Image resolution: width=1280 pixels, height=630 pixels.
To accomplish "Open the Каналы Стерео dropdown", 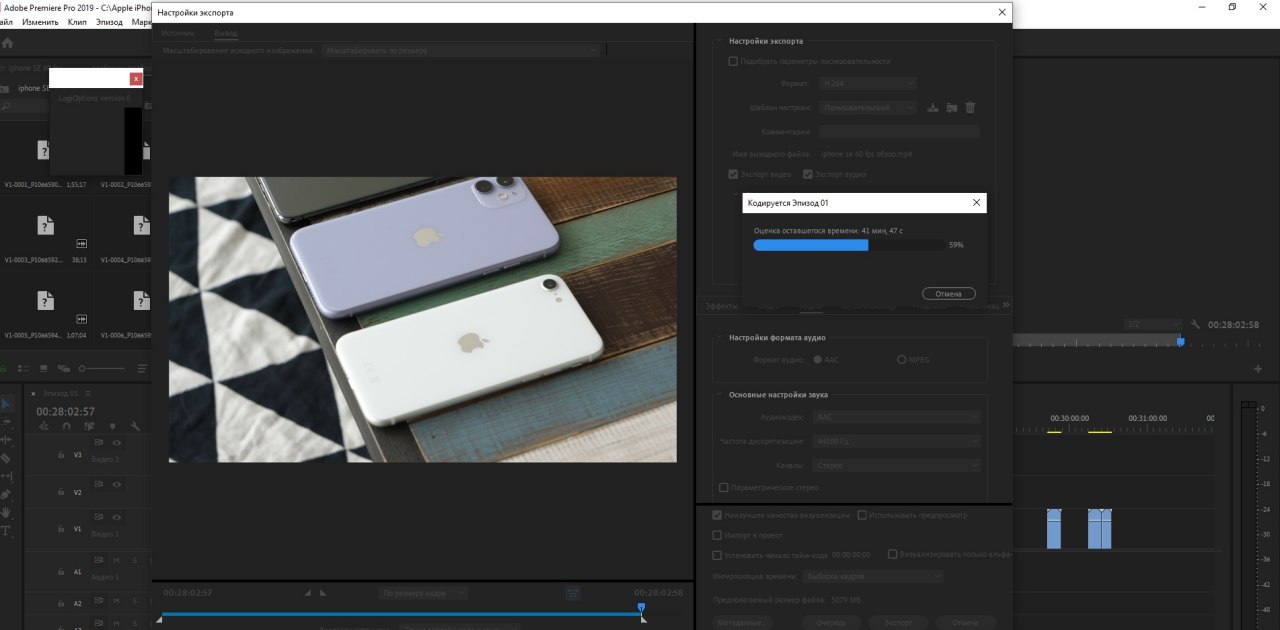I will point(898,465).
